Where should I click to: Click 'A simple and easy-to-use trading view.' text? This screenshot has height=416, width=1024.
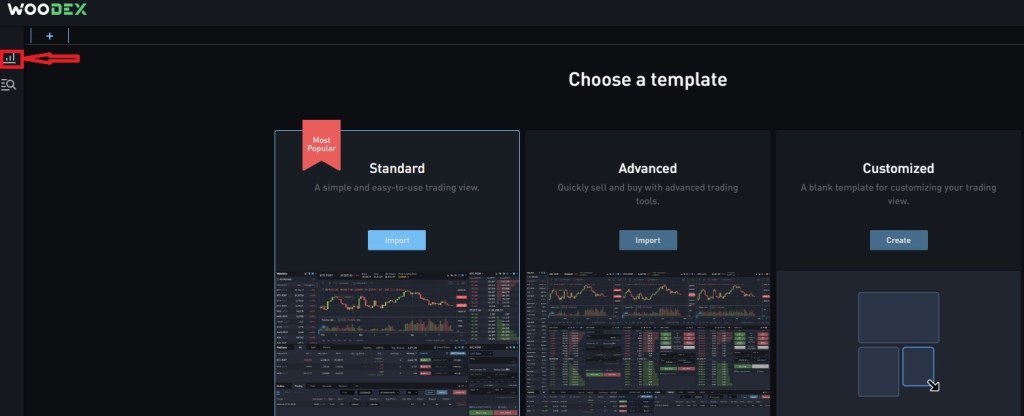pyautogui.click(x=397, y=187)
